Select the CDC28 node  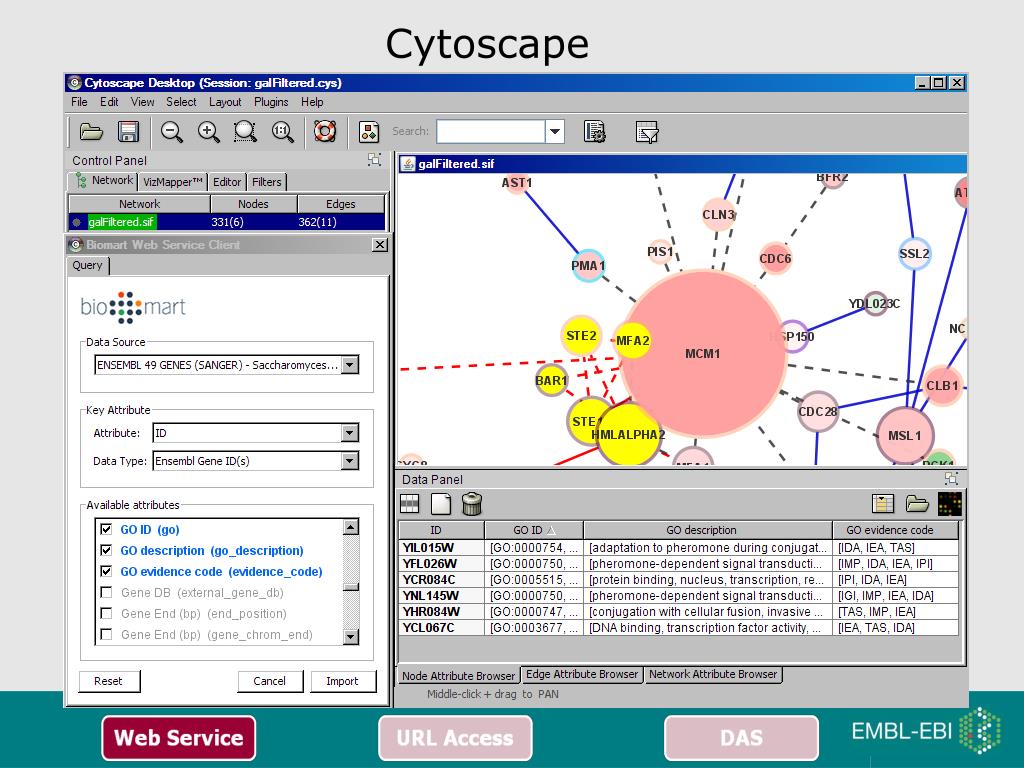[x=818, y=411]
